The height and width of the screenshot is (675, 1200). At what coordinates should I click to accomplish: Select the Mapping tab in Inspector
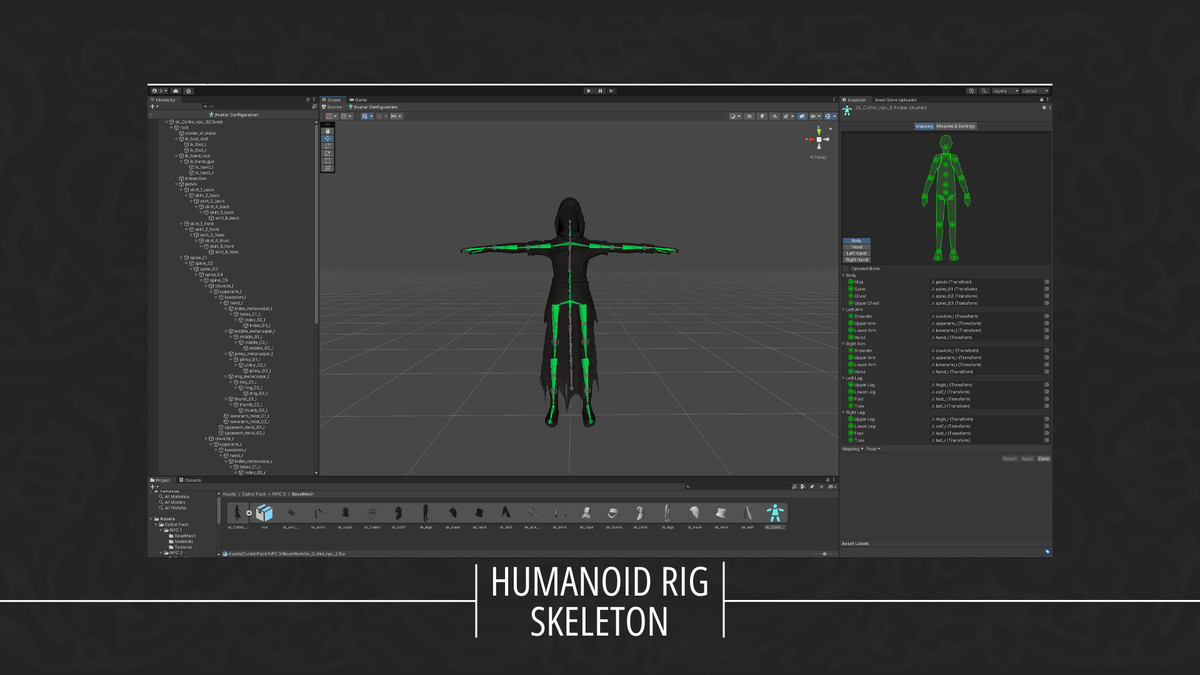pos(924,126)
